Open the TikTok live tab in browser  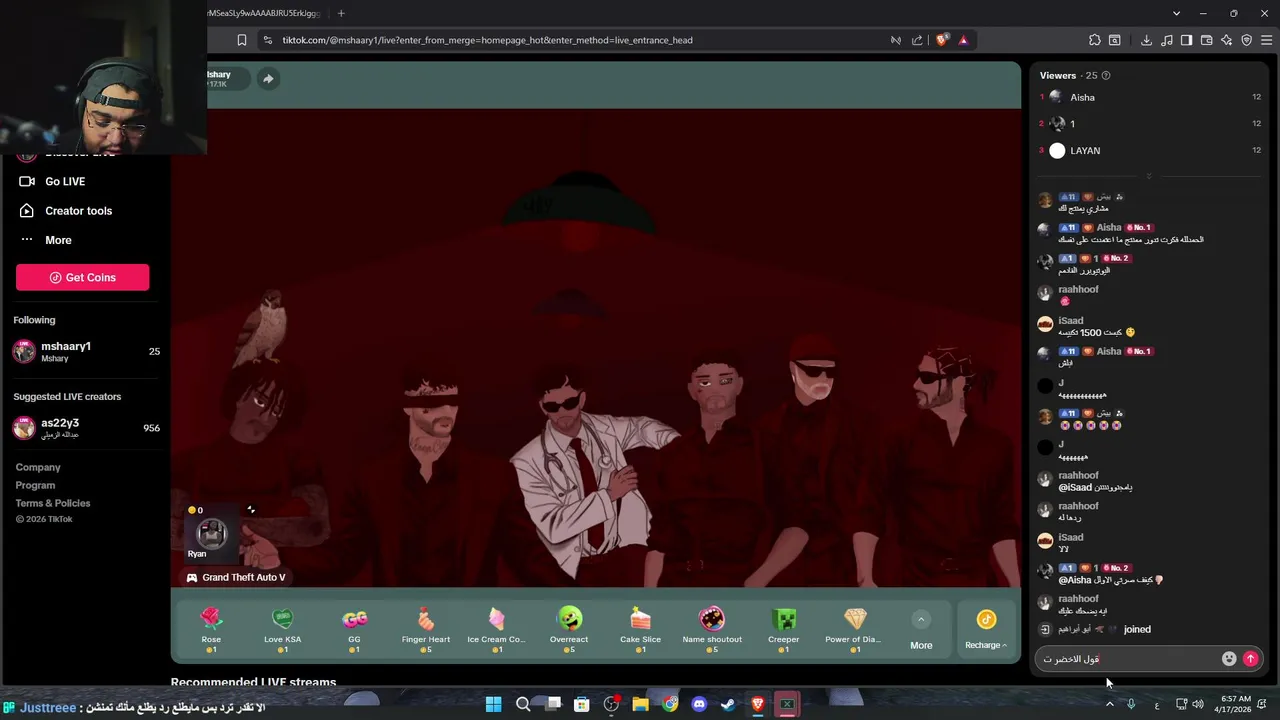pos(264,13)
